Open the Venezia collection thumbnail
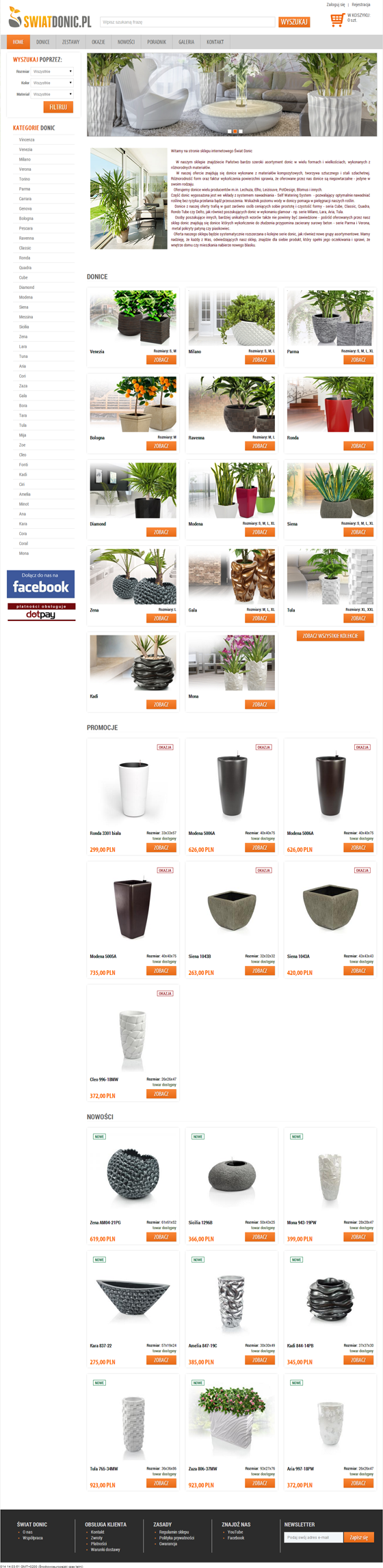 click(x=133, y=318)
